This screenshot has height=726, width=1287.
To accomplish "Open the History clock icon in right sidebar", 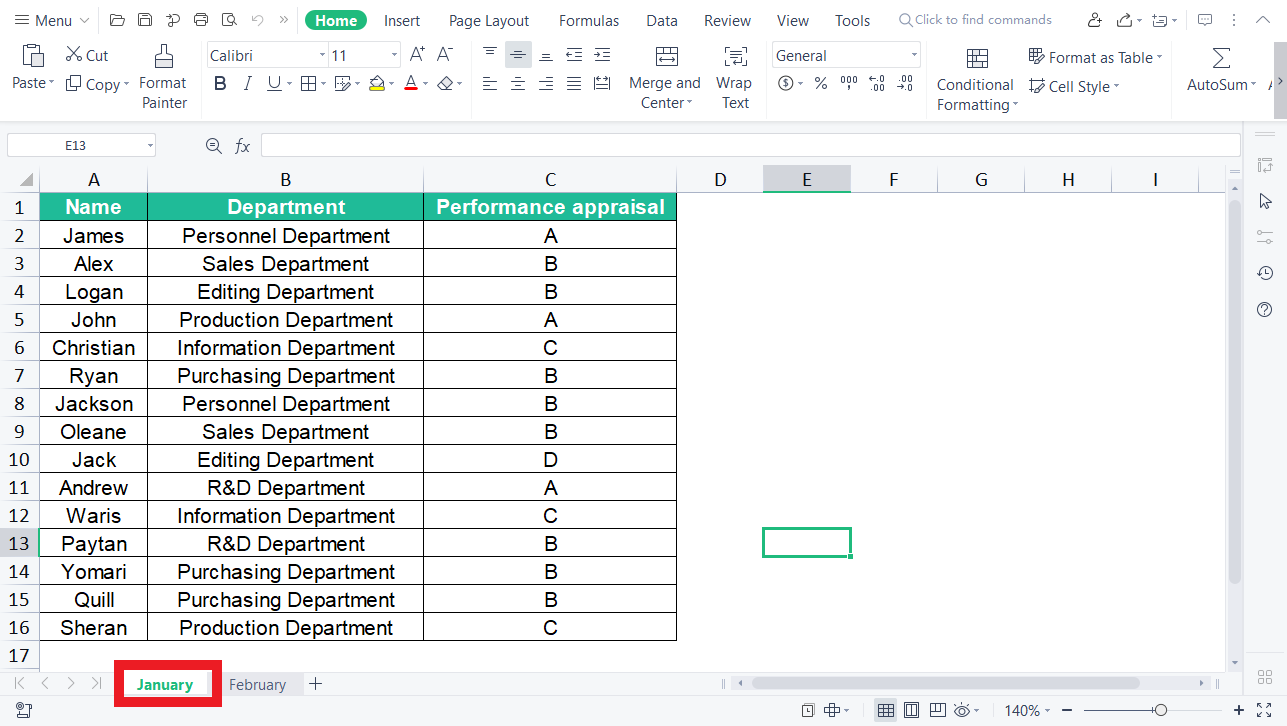I will click(x=1265, y=273).
